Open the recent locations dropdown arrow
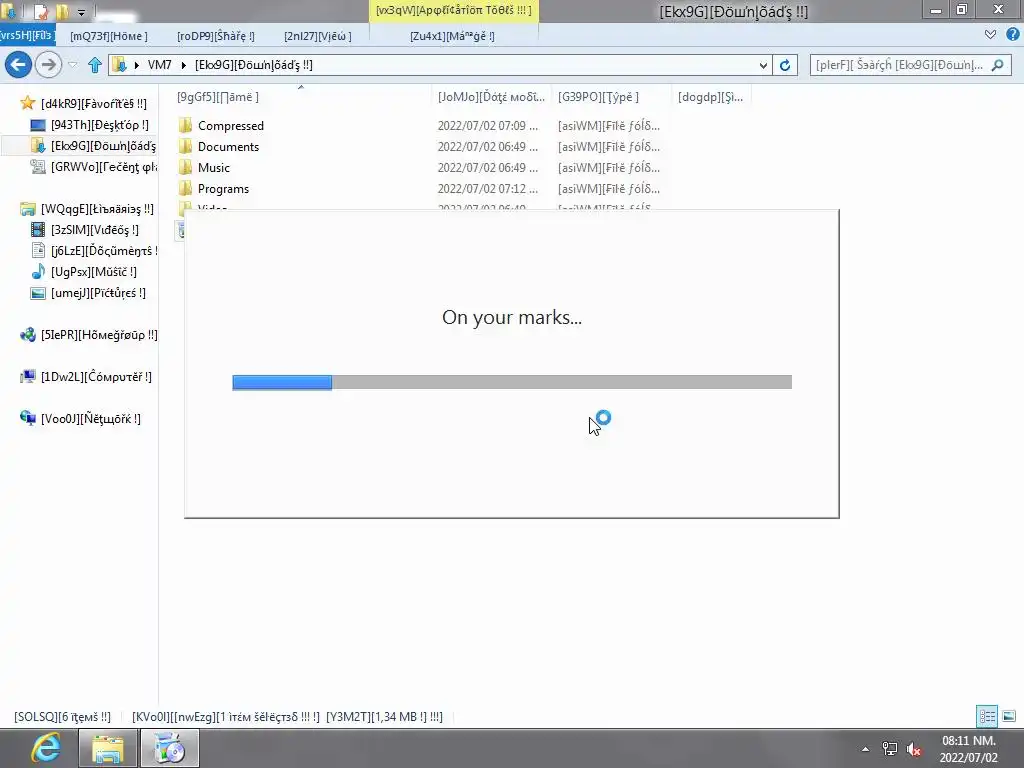This screenshot has width=1024, height=768. [x=72, y=65]
